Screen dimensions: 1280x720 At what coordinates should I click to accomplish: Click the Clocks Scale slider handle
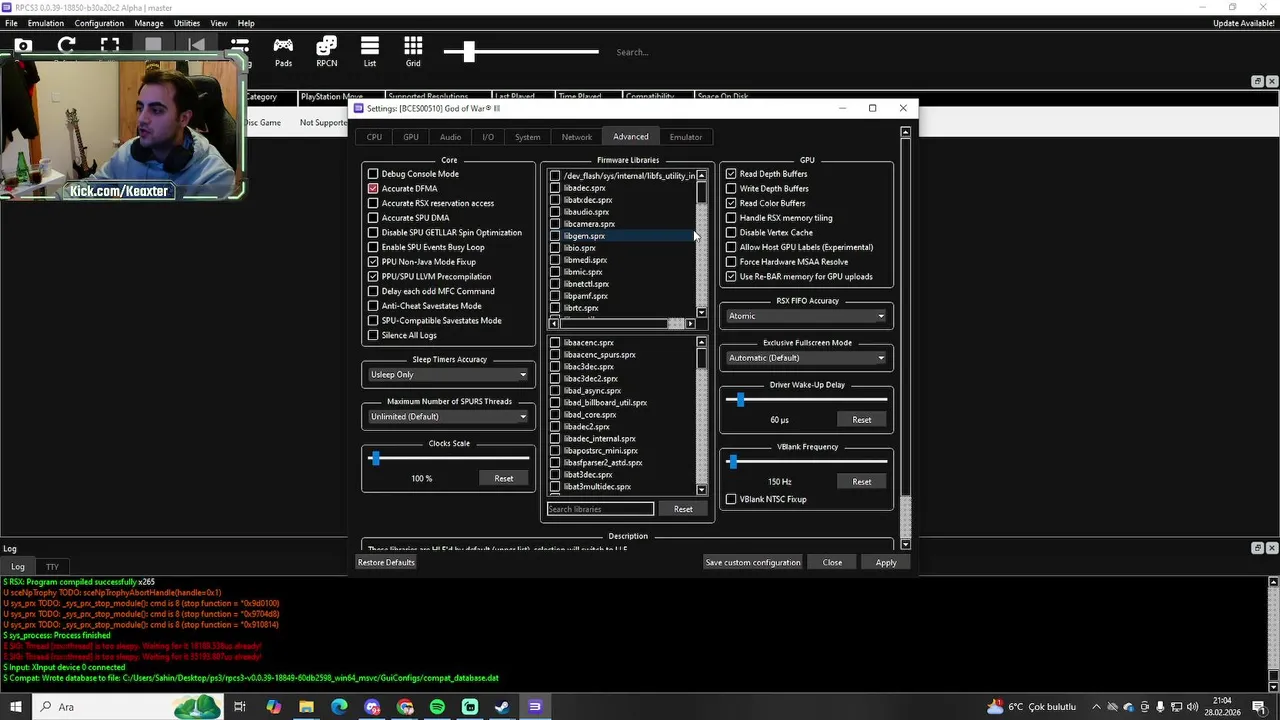point(375,458)
